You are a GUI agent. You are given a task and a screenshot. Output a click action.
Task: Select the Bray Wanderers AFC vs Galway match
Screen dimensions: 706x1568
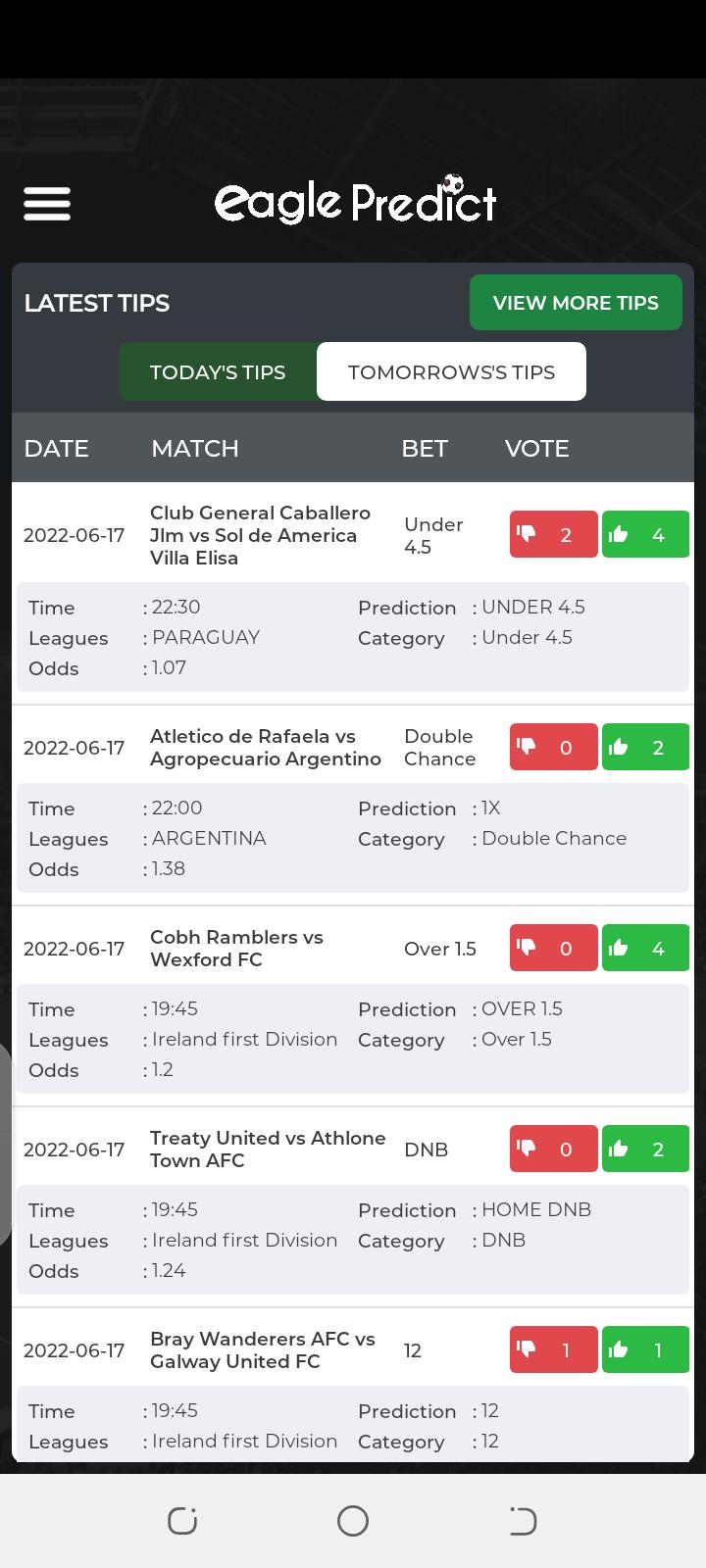point(263,1349)
